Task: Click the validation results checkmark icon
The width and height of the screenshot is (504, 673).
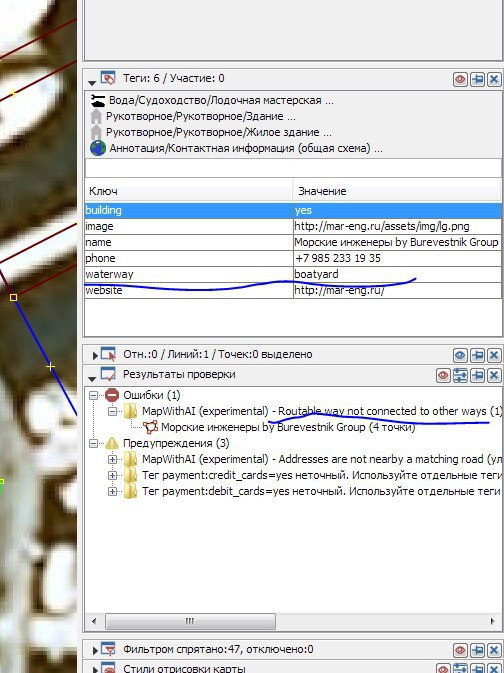Action: pos(108,374)
